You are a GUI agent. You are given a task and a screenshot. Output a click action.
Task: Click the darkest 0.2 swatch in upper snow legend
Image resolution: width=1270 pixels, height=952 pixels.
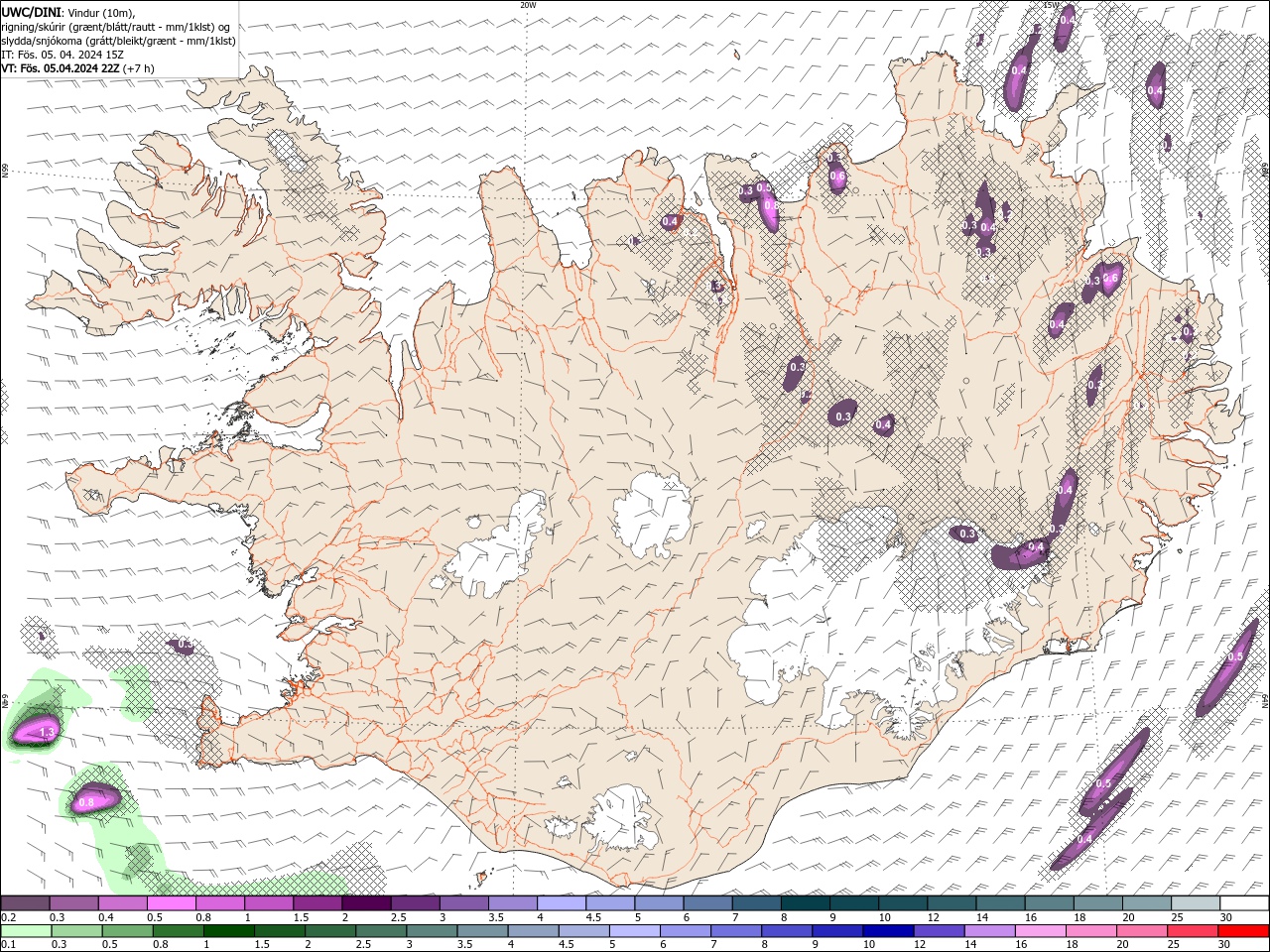25,903
